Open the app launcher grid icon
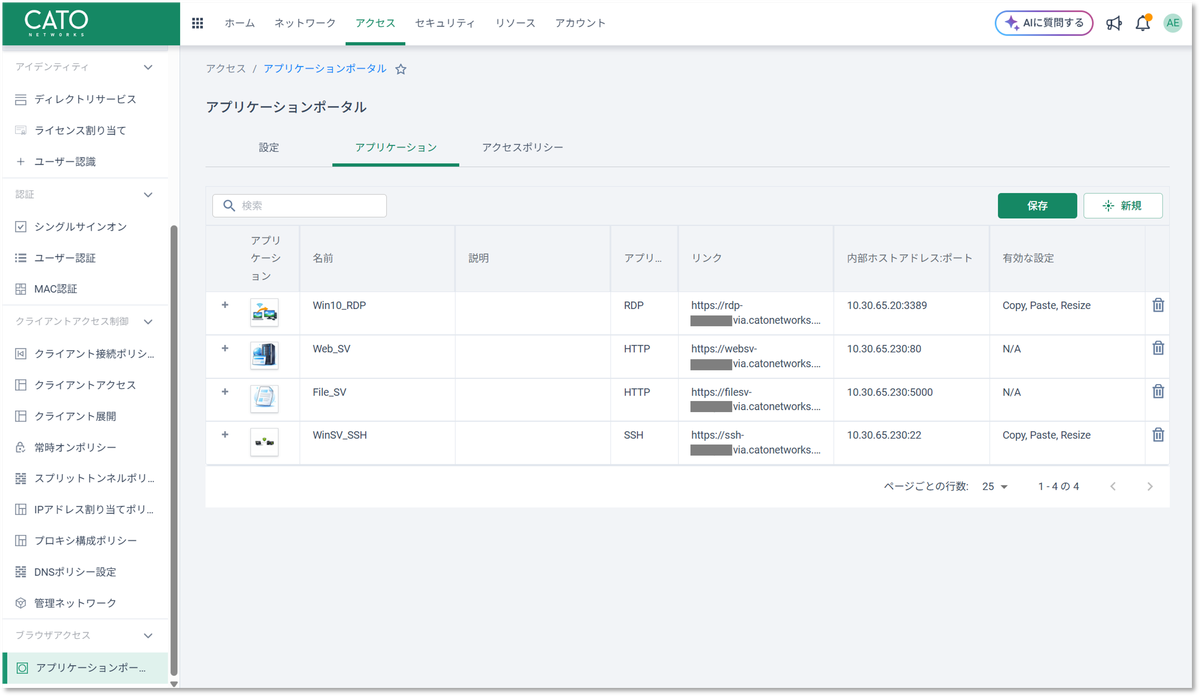Image resolution: width=1200 pixels, height=696 pixels. click(x=197, y=22)
